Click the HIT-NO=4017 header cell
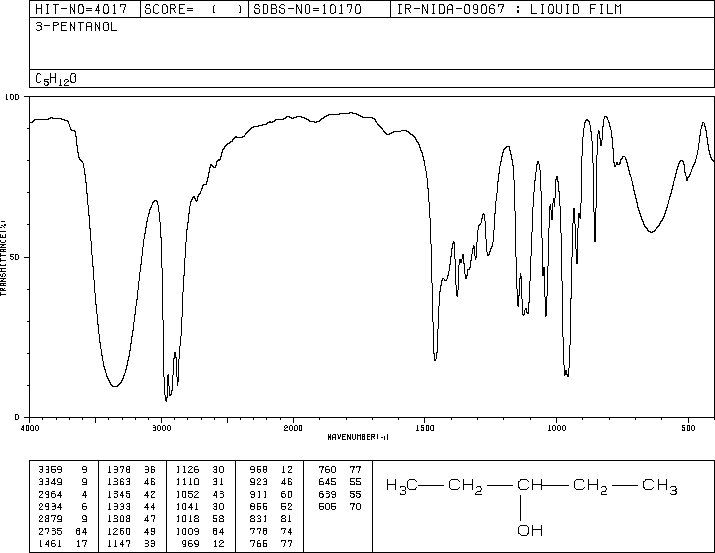 (85, 9)
